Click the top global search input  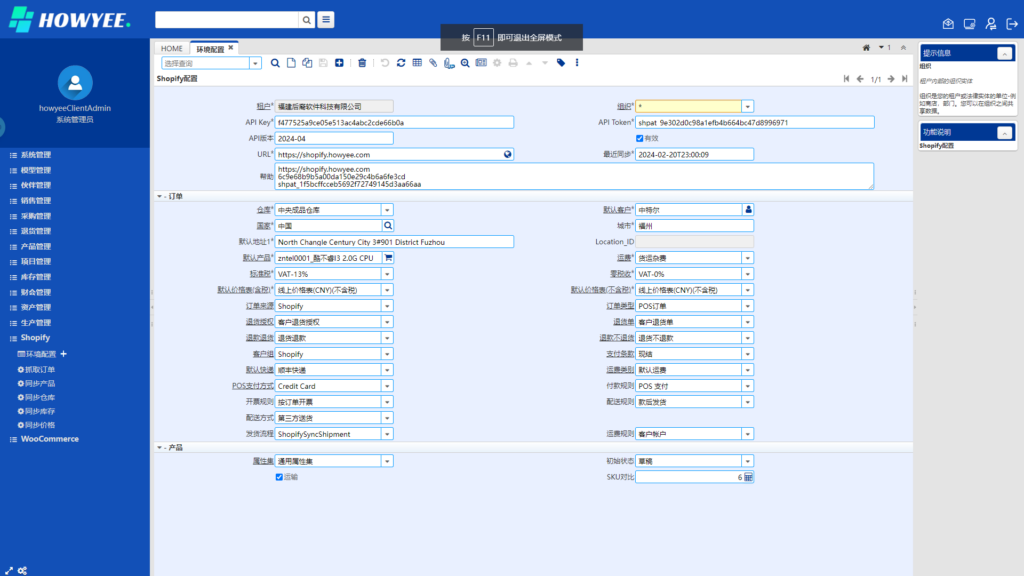tap(227, 20)
